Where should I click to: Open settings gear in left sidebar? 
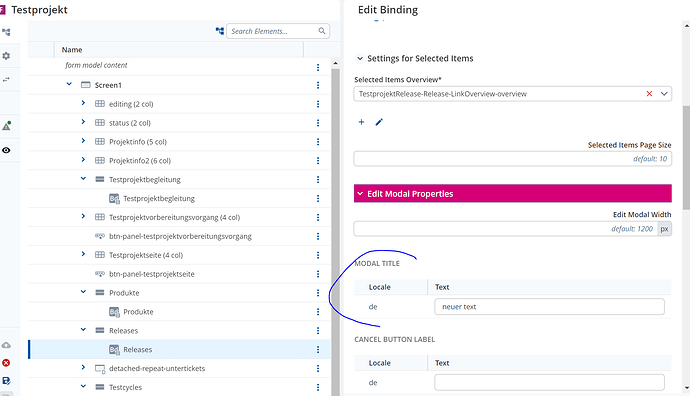(x=6, y=56)
